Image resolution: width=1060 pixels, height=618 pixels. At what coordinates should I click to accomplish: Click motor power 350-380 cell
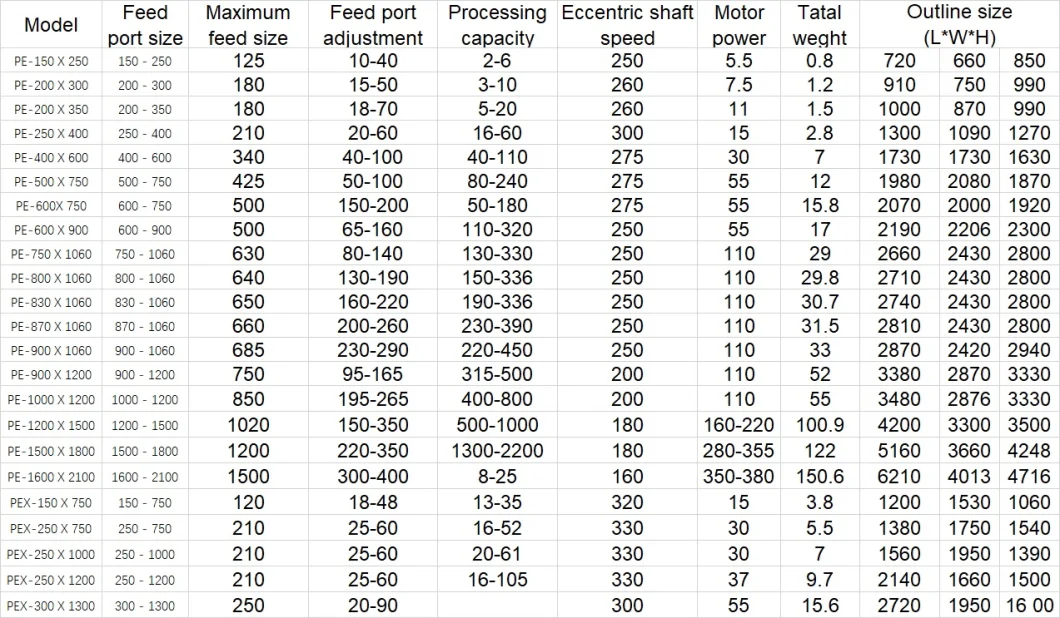738,477
